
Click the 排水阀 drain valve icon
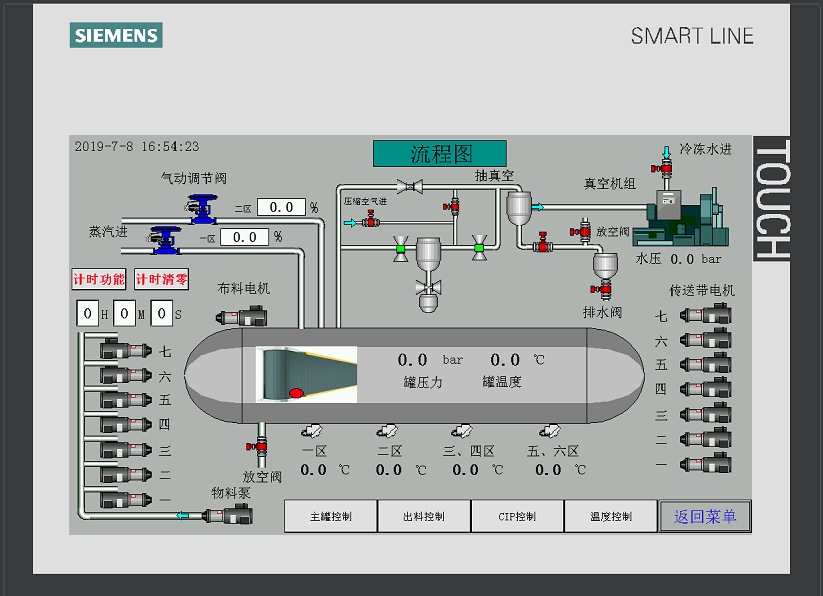(x=605, y=290)
